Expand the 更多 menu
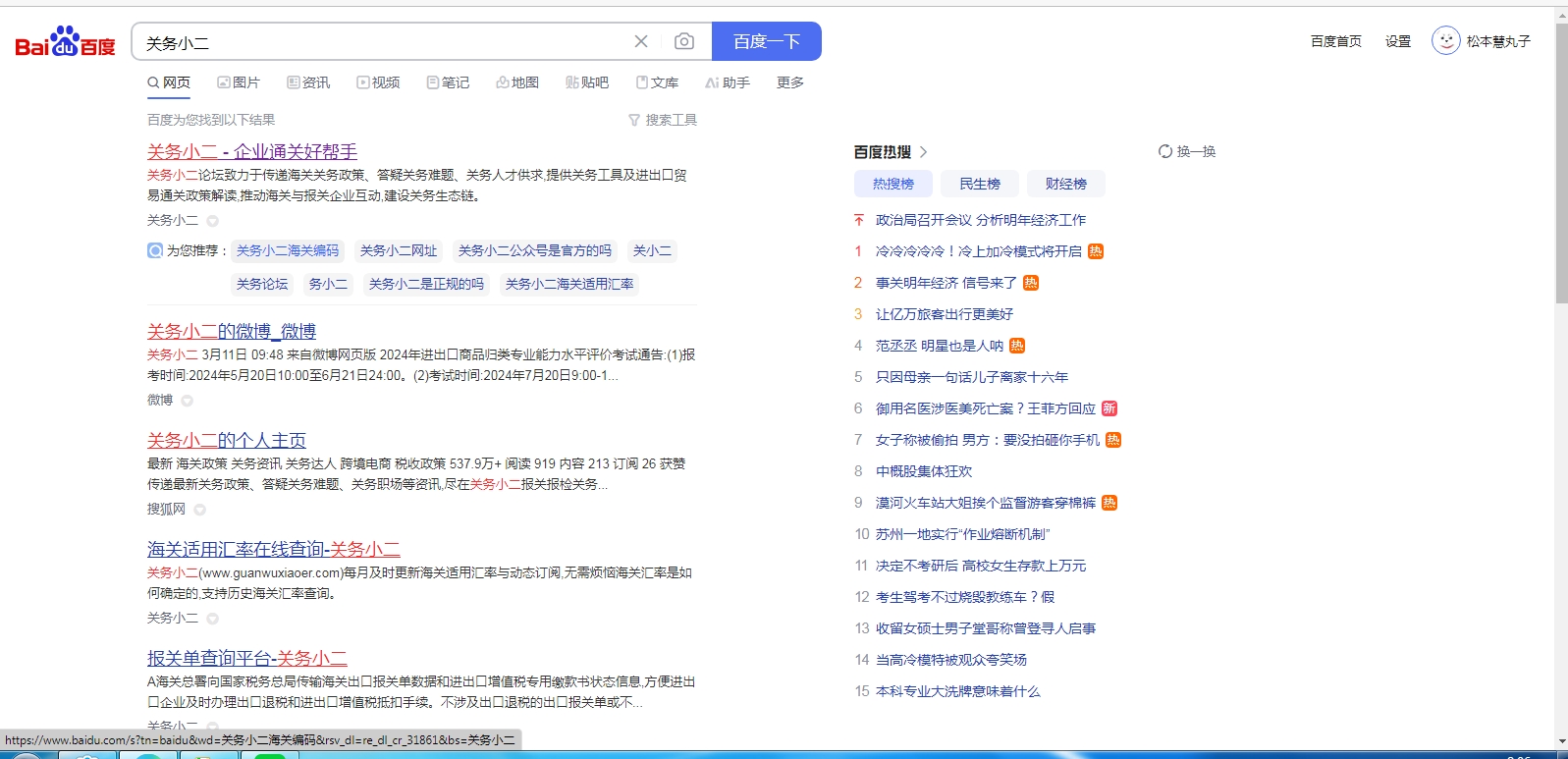The image size is (1568, 759). (790, 82)
